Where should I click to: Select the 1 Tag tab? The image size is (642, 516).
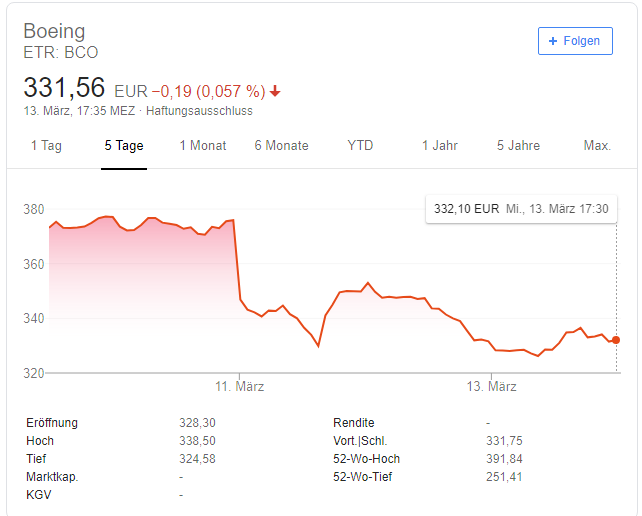coord(46,146)
